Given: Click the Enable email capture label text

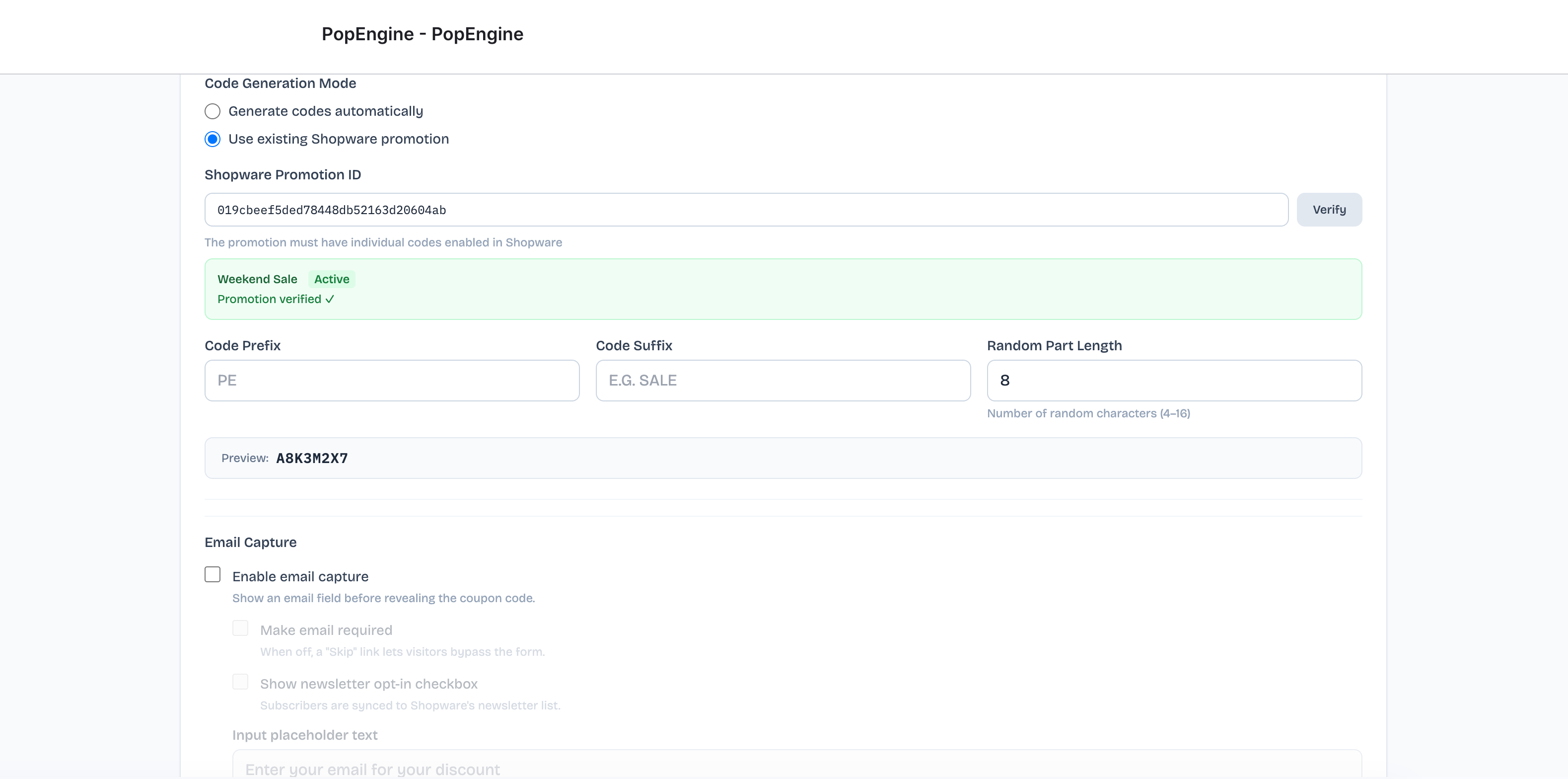Looking at the screenshot, I should coord(300,576).
